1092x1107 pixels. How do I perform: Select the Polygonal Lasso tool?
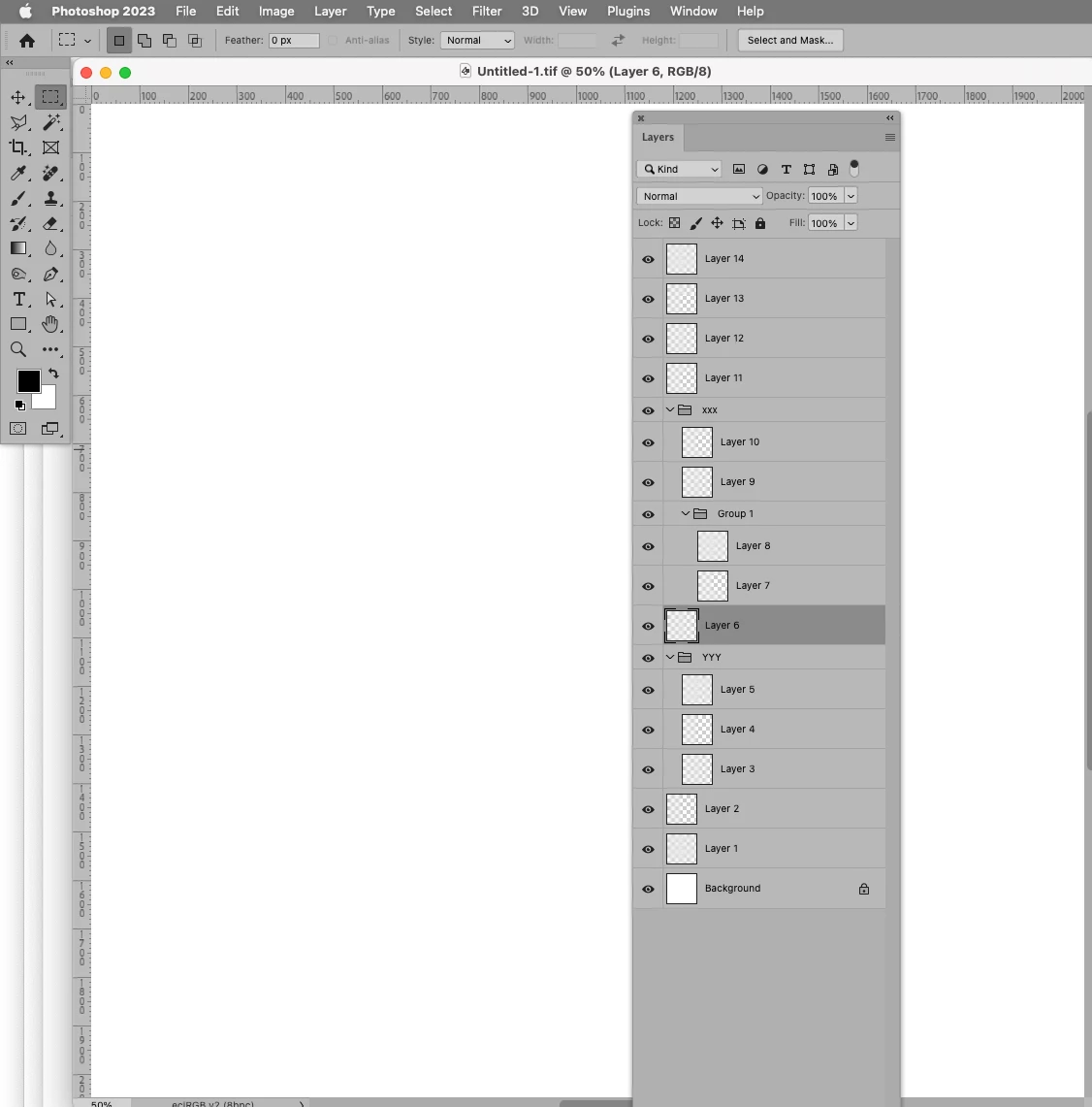click(18, 123)
